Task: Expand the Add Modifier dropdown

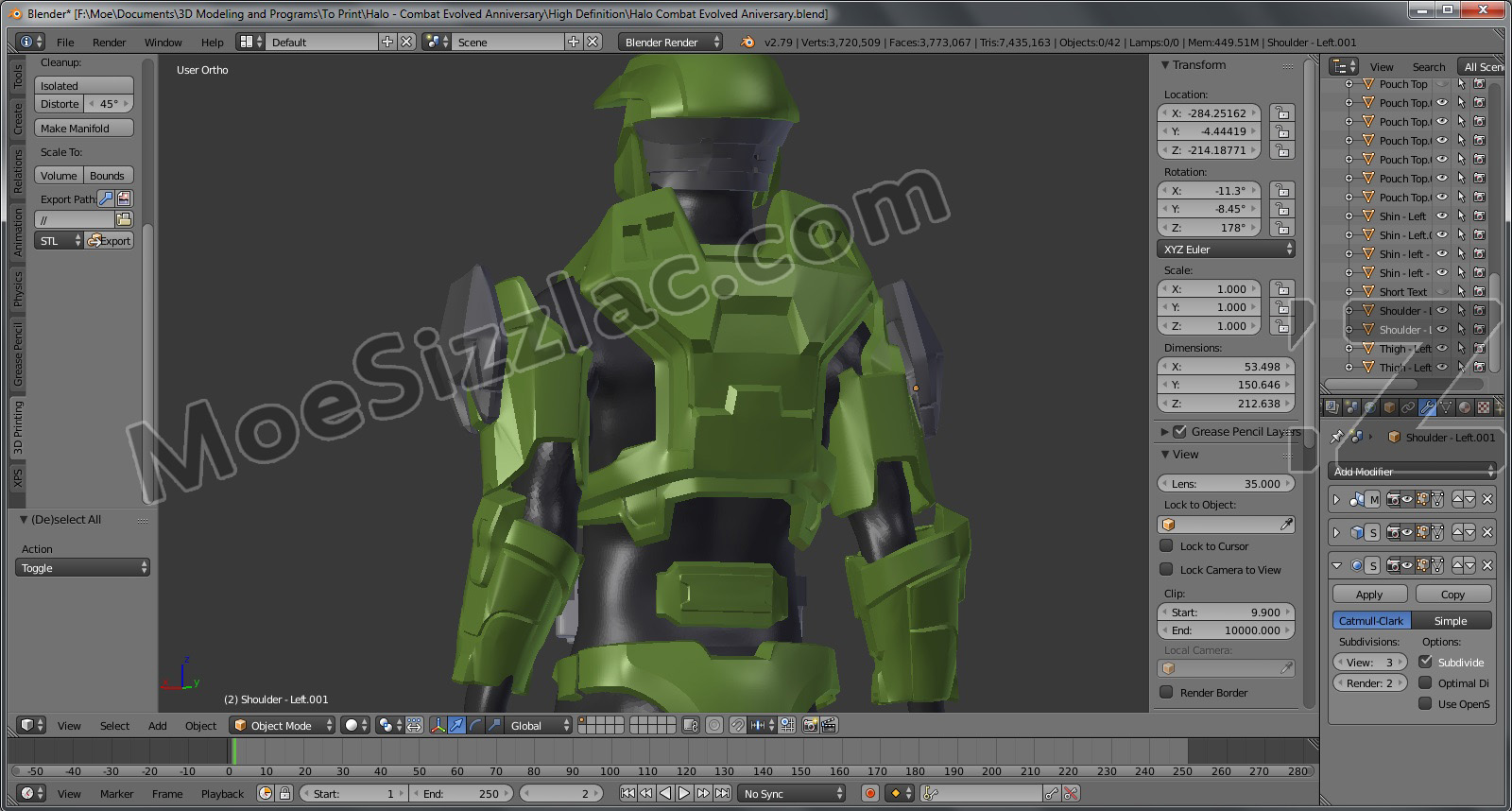Action: pyautogui.click(x=1413, y=472)
